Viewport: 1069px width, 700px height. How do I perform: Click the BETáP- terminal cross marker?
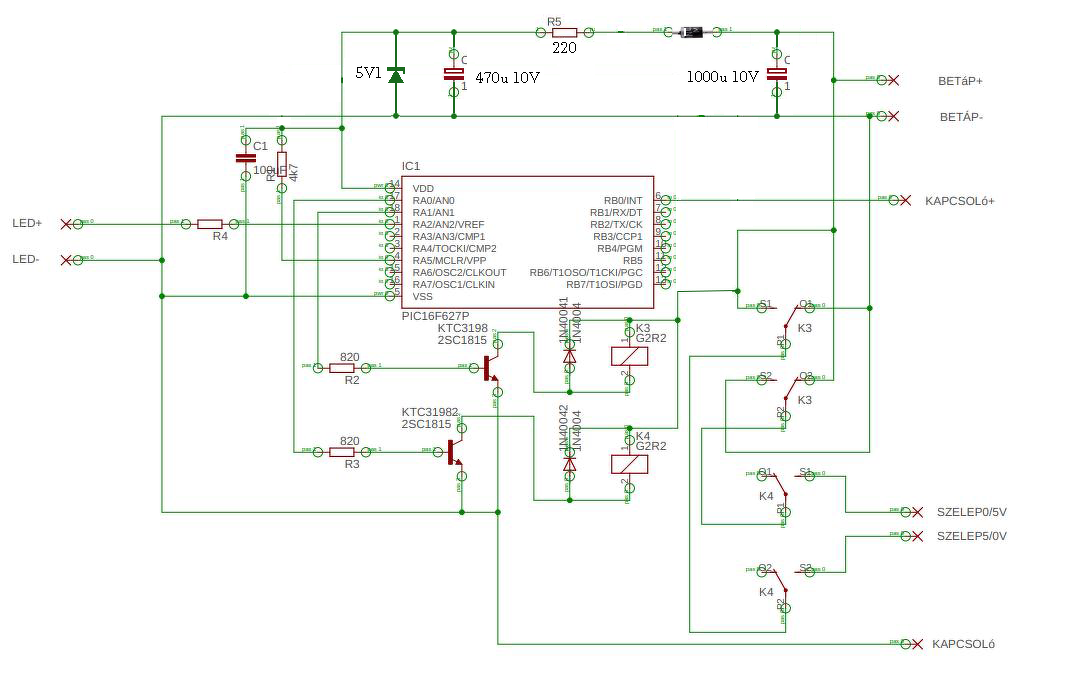pos(893,117)
